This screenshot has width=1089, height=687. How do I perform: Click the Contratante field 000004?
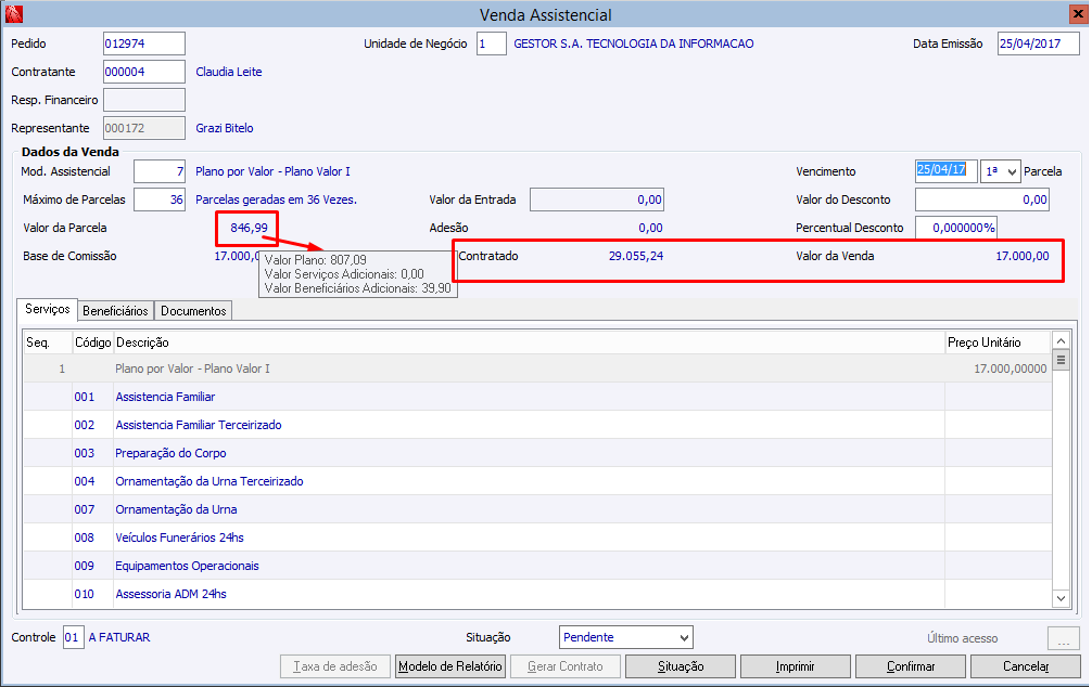144,72
